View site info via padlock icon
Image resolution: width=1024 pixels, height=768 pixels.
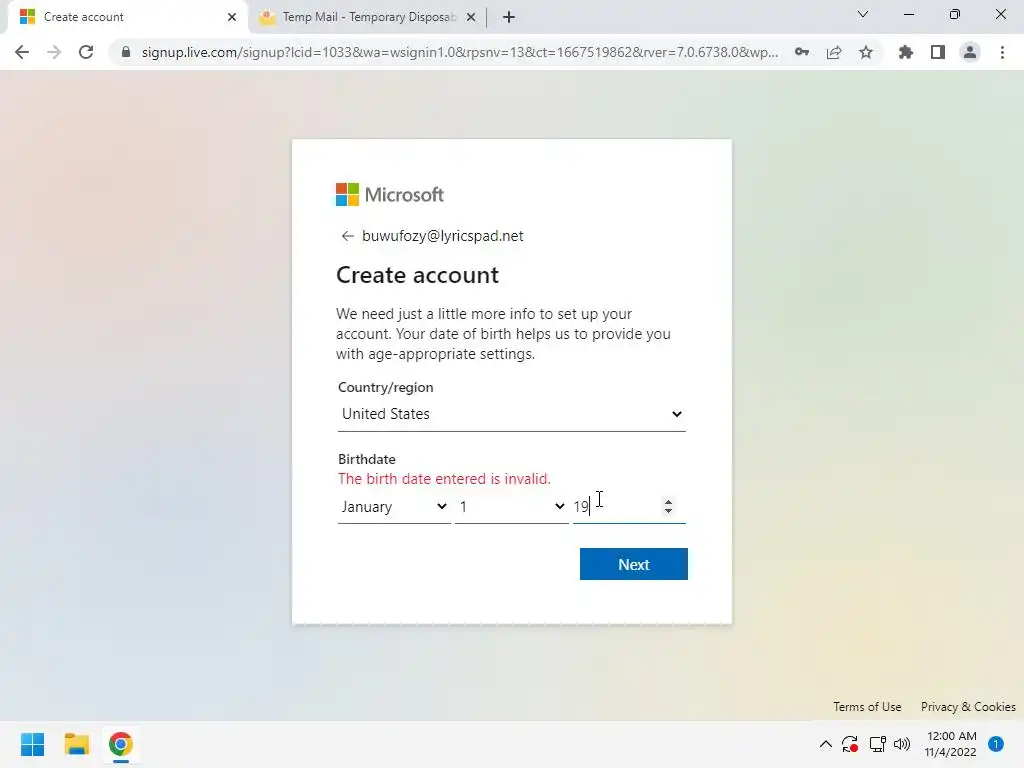pyautogui.click(x=126, y=52)
